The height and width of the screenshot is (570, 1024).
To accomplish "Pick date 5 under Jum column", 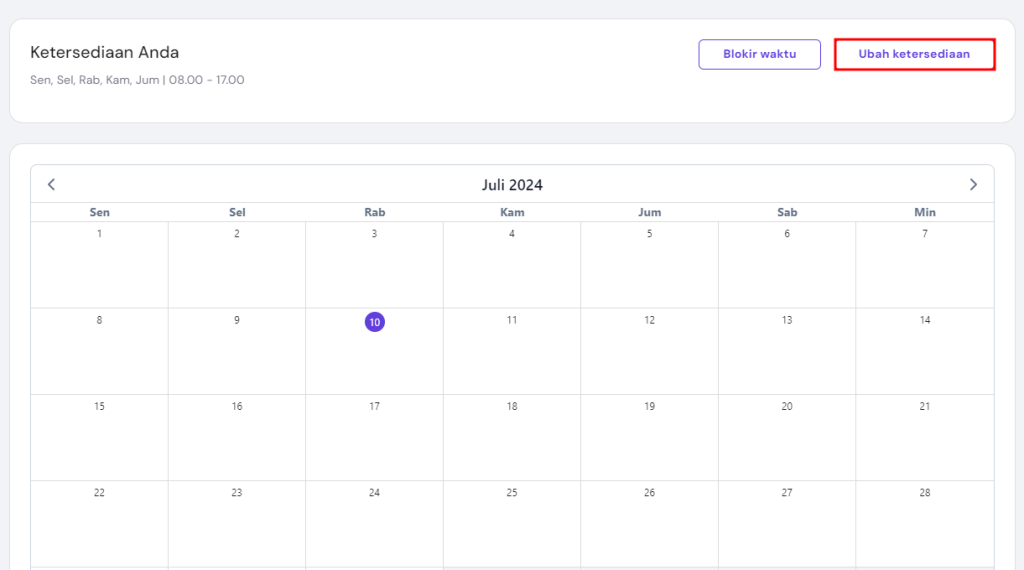I will click(649, 234).
